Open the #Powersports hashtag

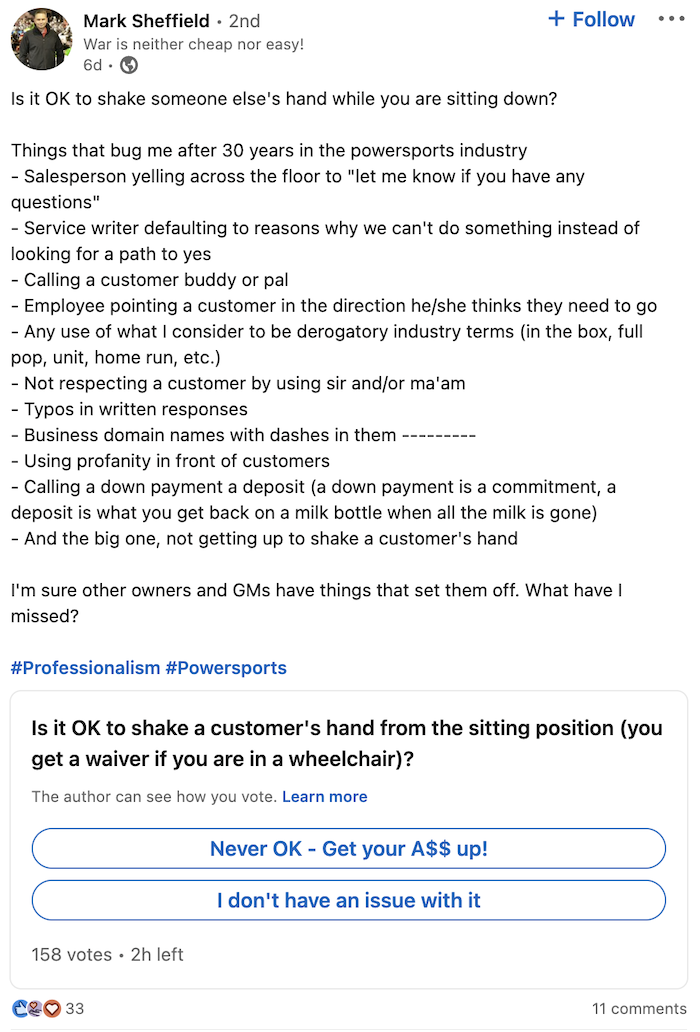(x=226, y=668)
